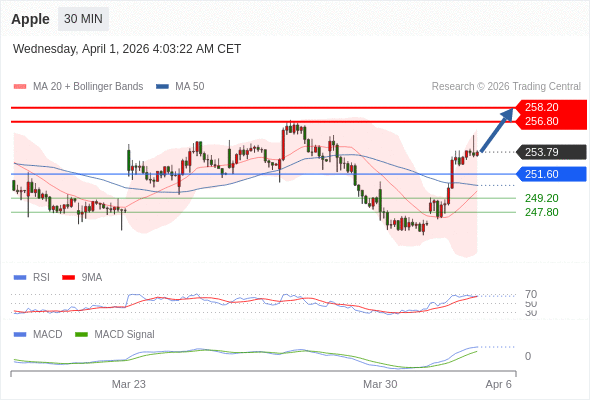Select the 30 MIN timeframe button
The height and width of the screenshot is (400, 590).
click(83, 19)
